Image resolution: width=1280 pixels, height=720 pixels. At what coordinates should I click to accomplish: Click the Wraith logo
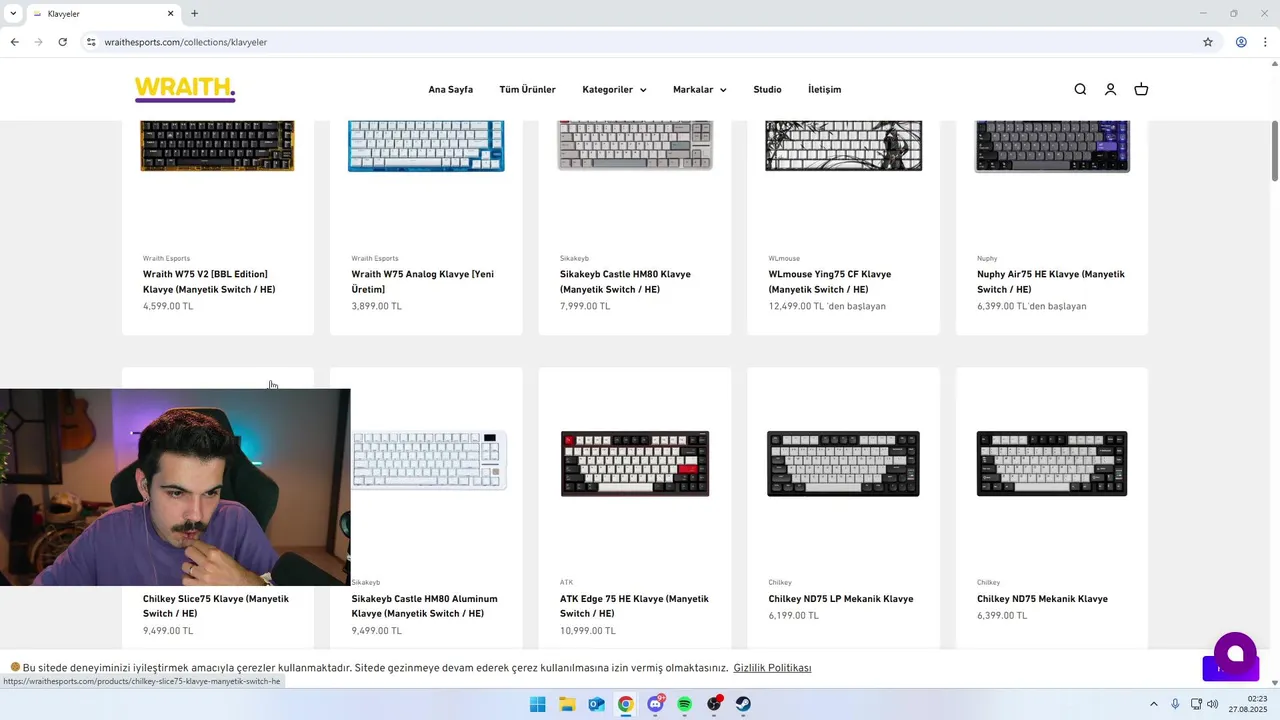pos(185,89)
